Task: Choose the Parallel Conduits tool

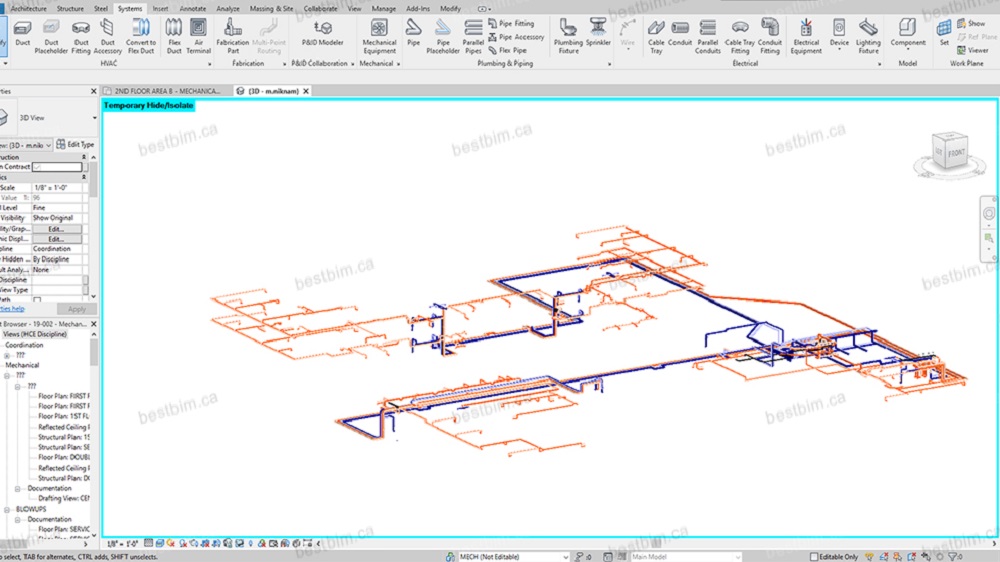Action: pos(707,36)
